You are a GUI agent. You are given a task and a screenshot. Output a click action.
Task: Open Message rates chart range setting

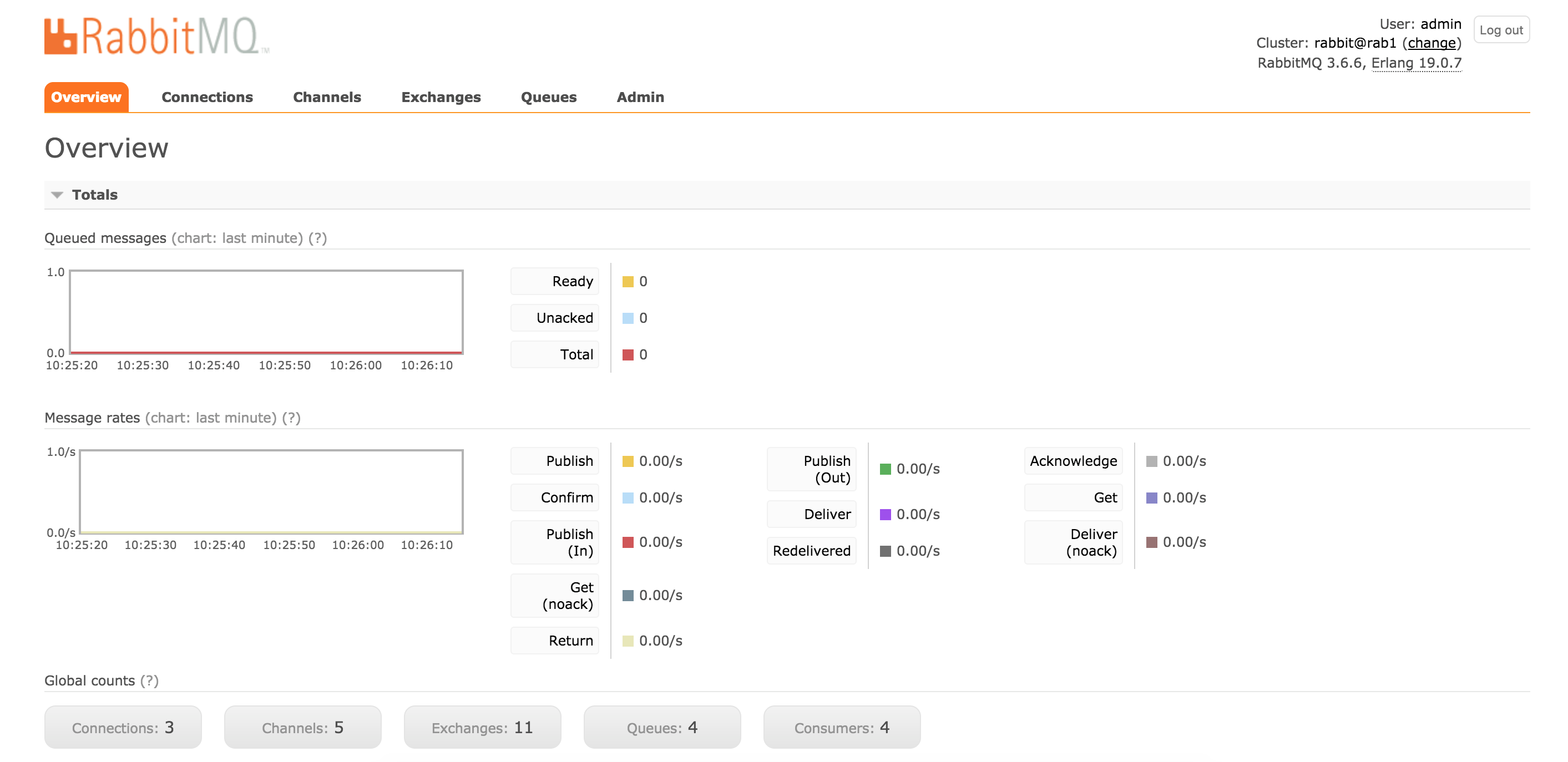211,418
